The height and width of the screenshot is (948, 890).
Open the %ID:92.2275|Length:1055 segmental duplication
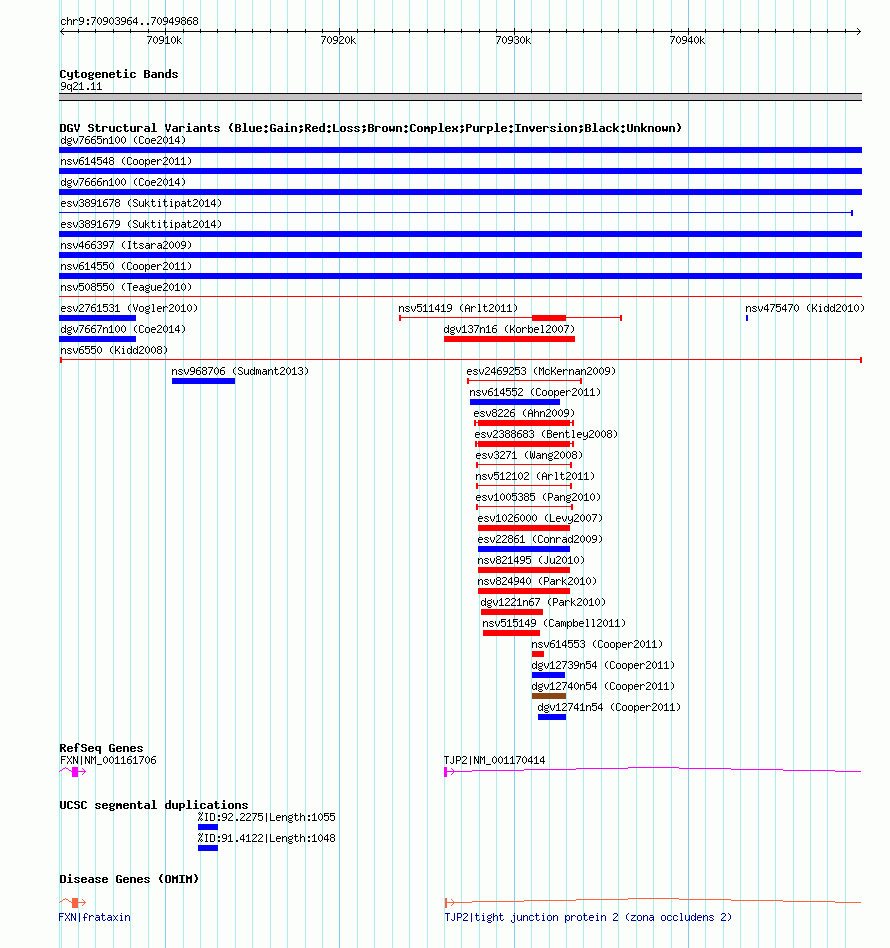207,827
